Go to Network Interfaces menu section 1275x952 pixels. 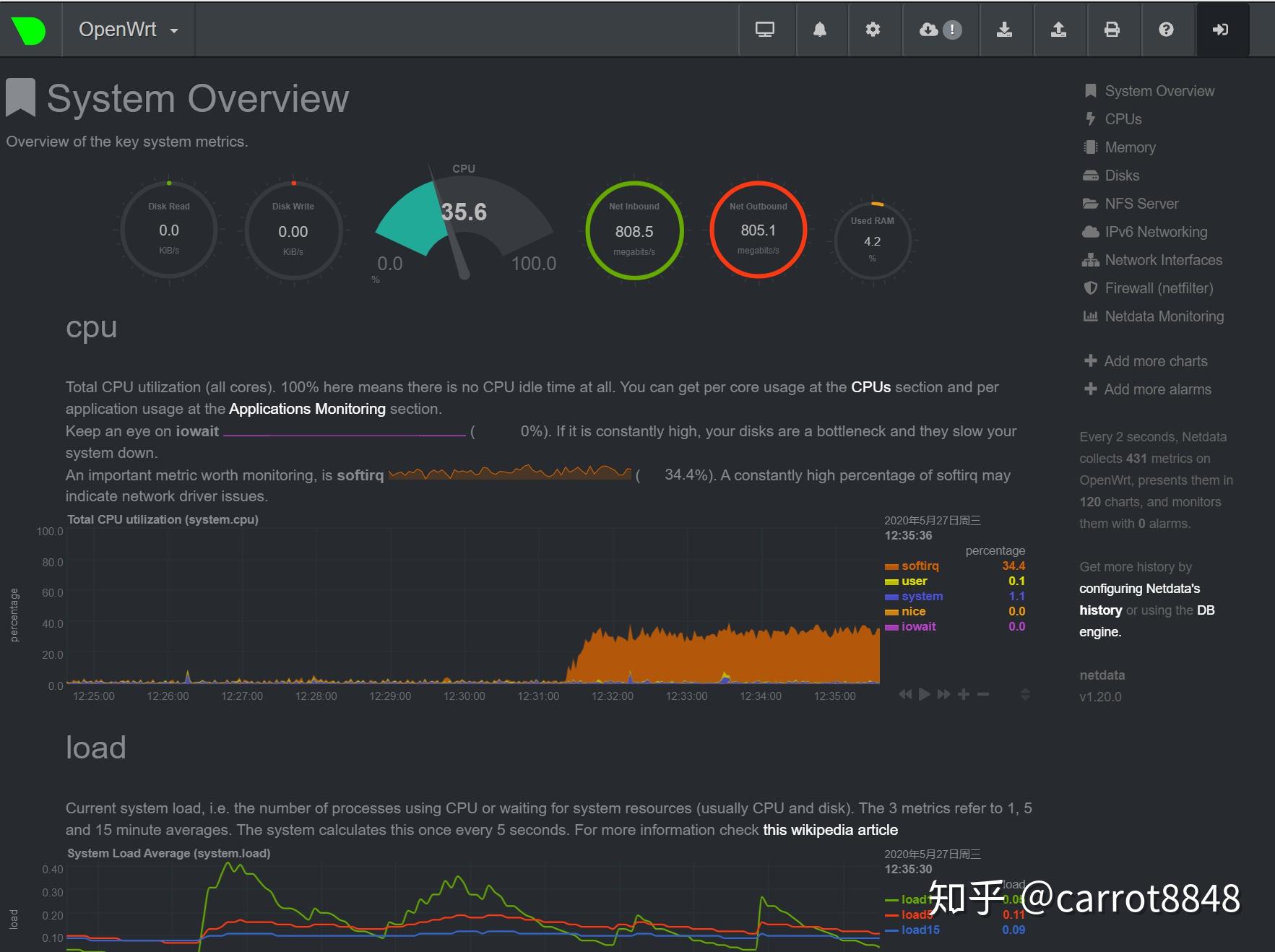pyautogui.click(x=1152, y=260)
